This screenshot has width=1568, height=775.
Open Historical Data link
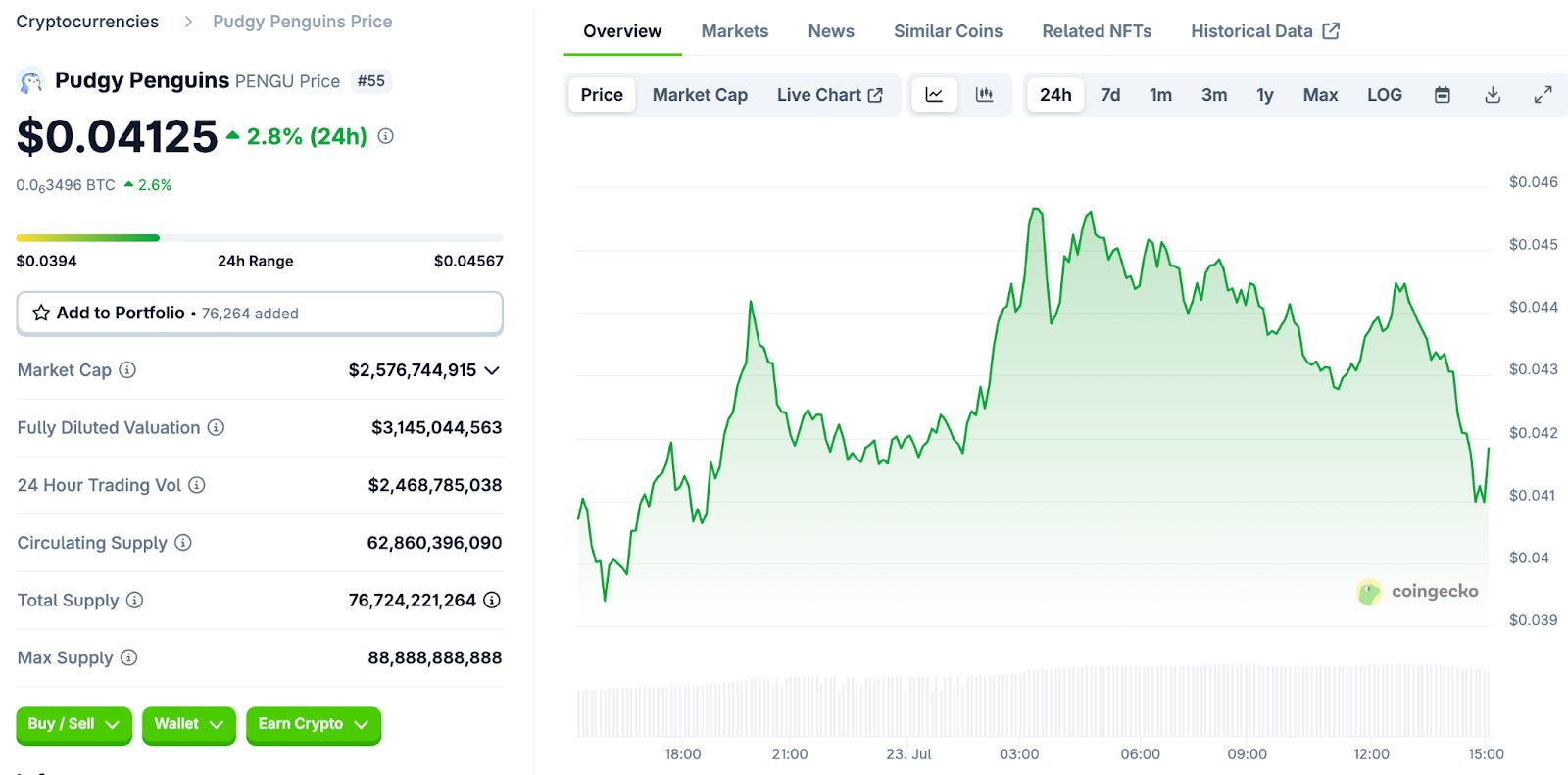pyautogui.click(x=1264, y=31)
